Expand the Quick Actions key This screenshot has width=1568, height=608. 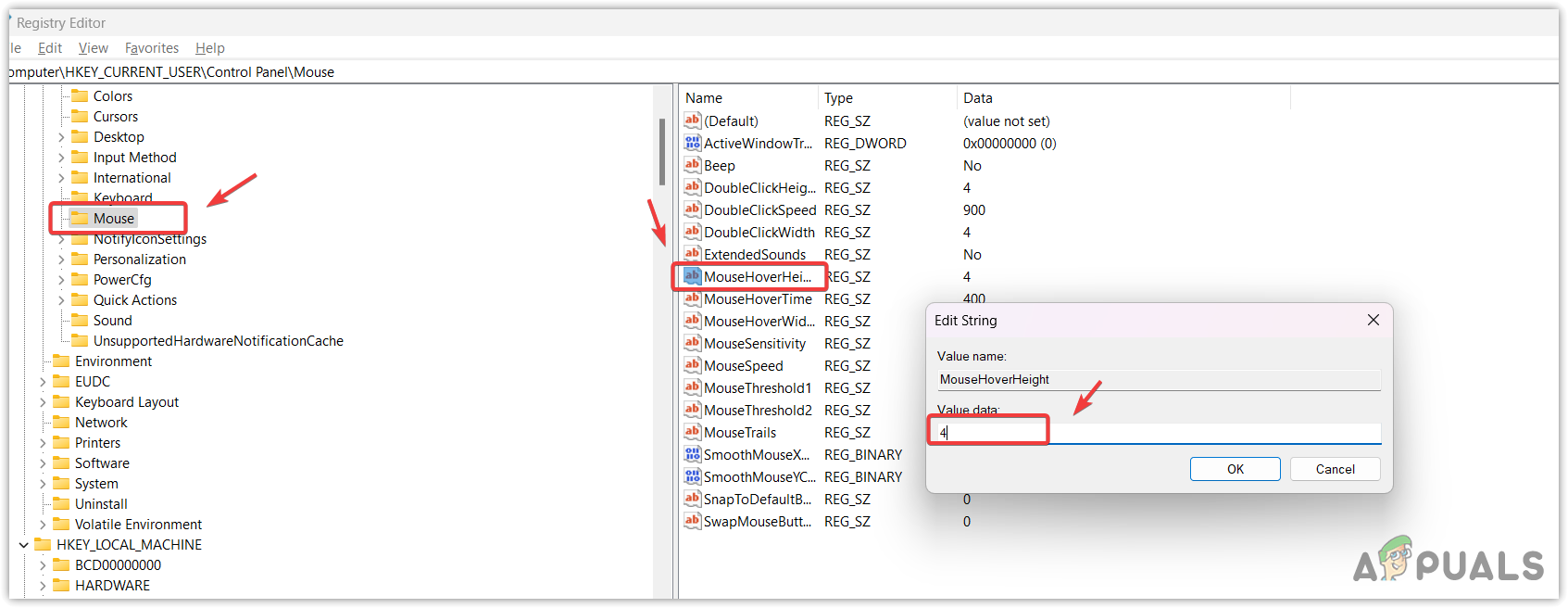click(x=61, y=300)
